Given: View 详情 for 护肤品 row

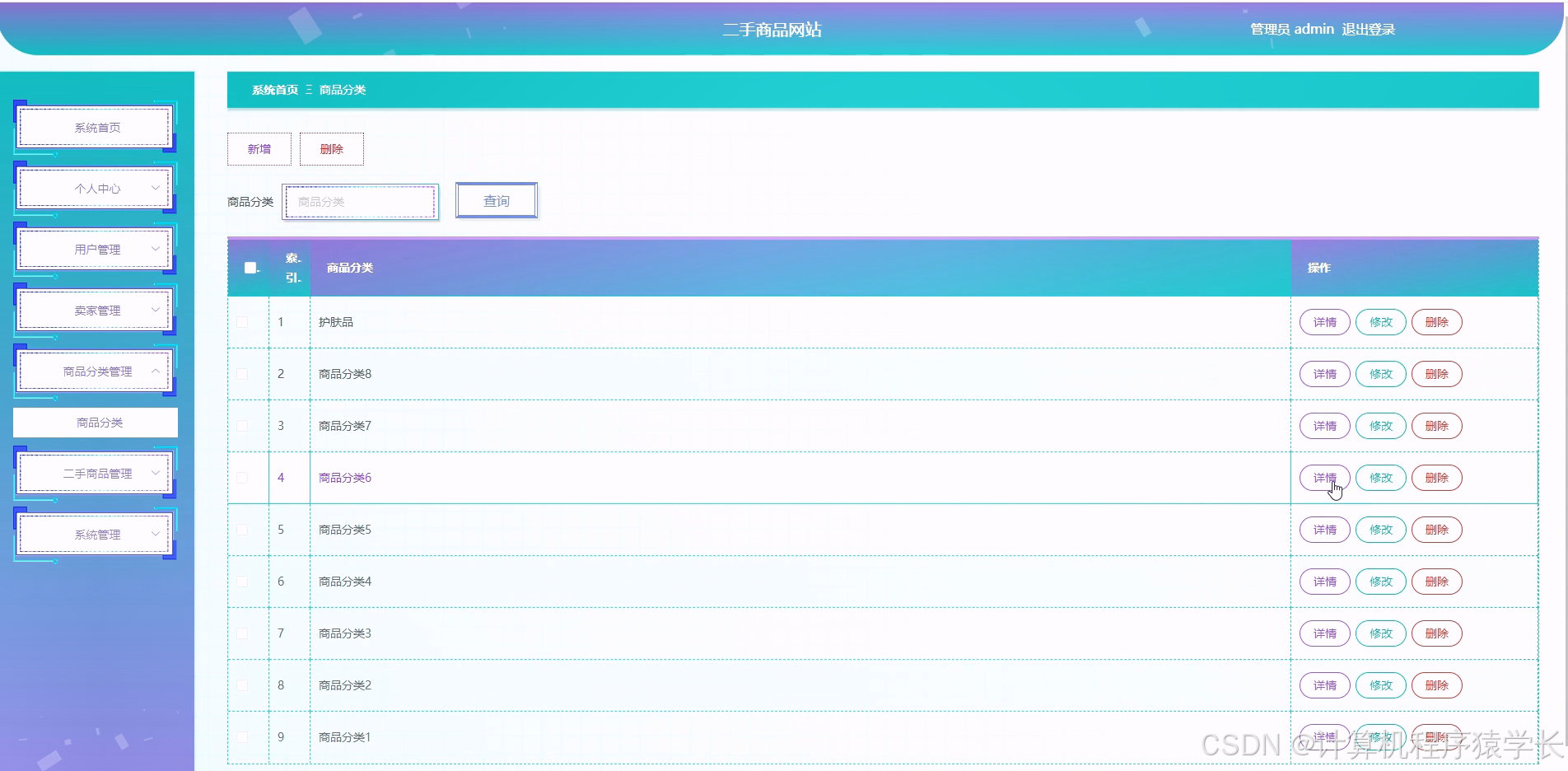Looking at the screenshot, I should [x=1325, y=322].
